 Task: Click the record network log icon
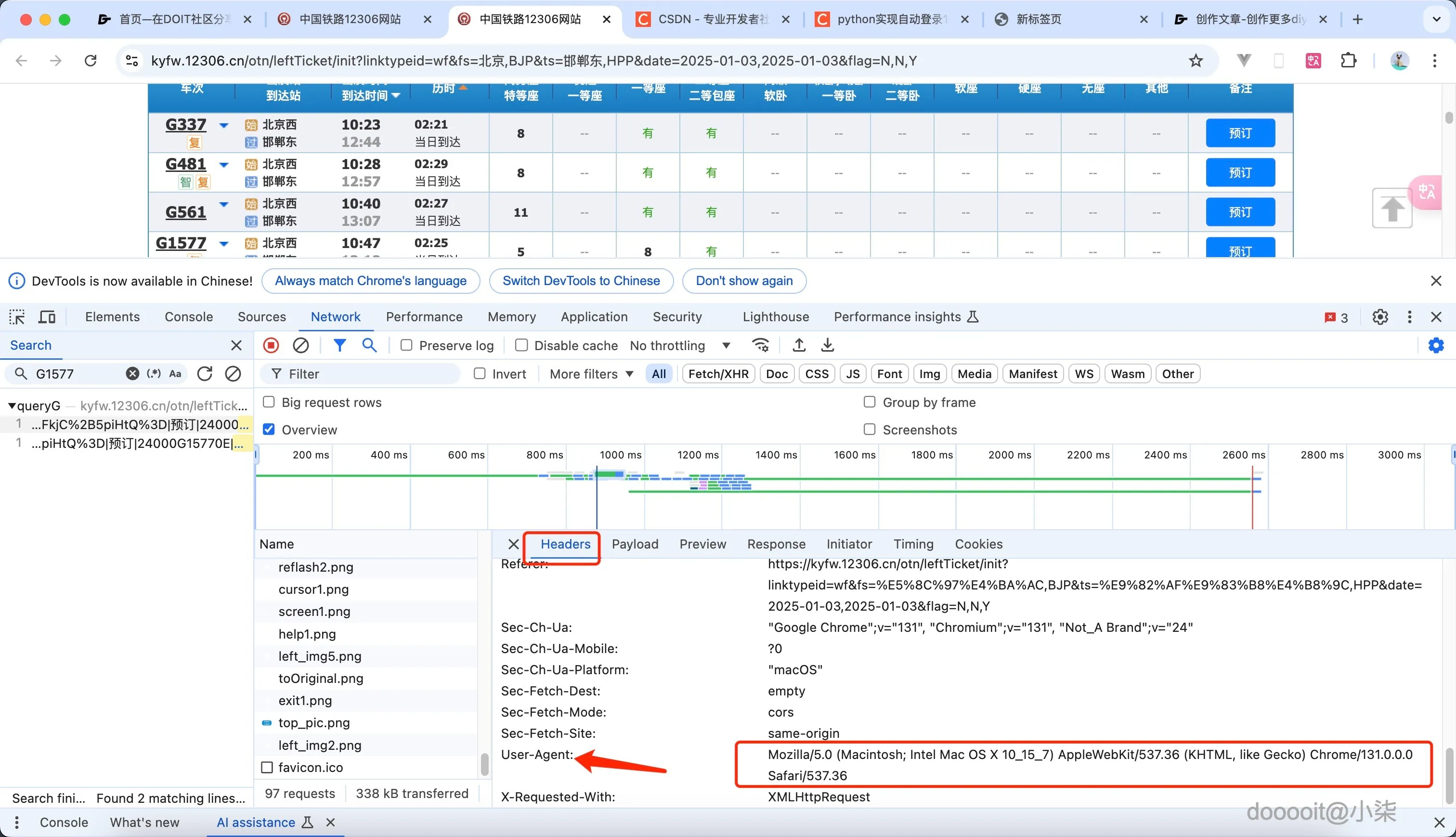(x=271, y=345)
